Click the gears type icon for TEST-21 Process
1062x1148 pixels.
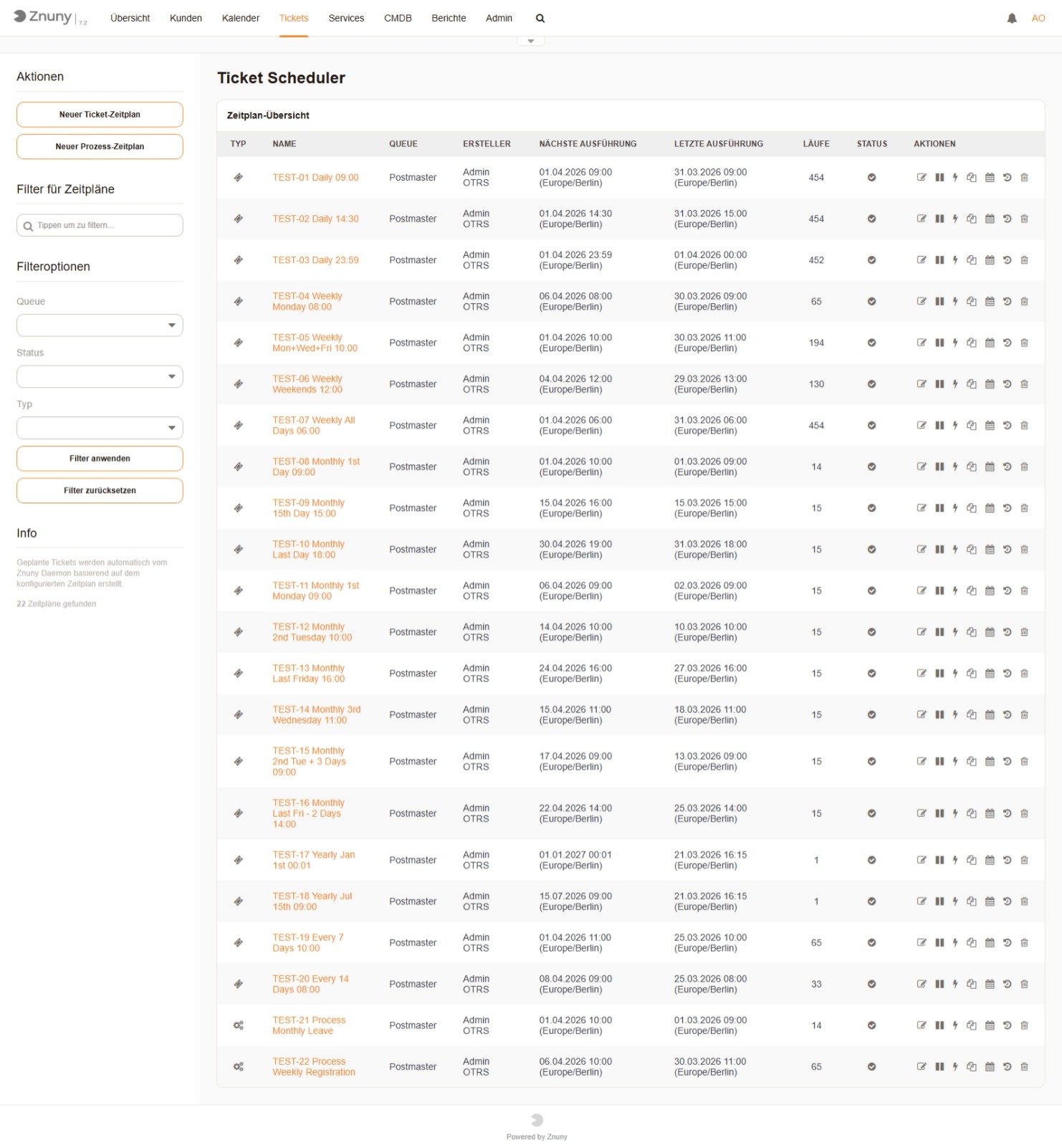pos(239,1025)
